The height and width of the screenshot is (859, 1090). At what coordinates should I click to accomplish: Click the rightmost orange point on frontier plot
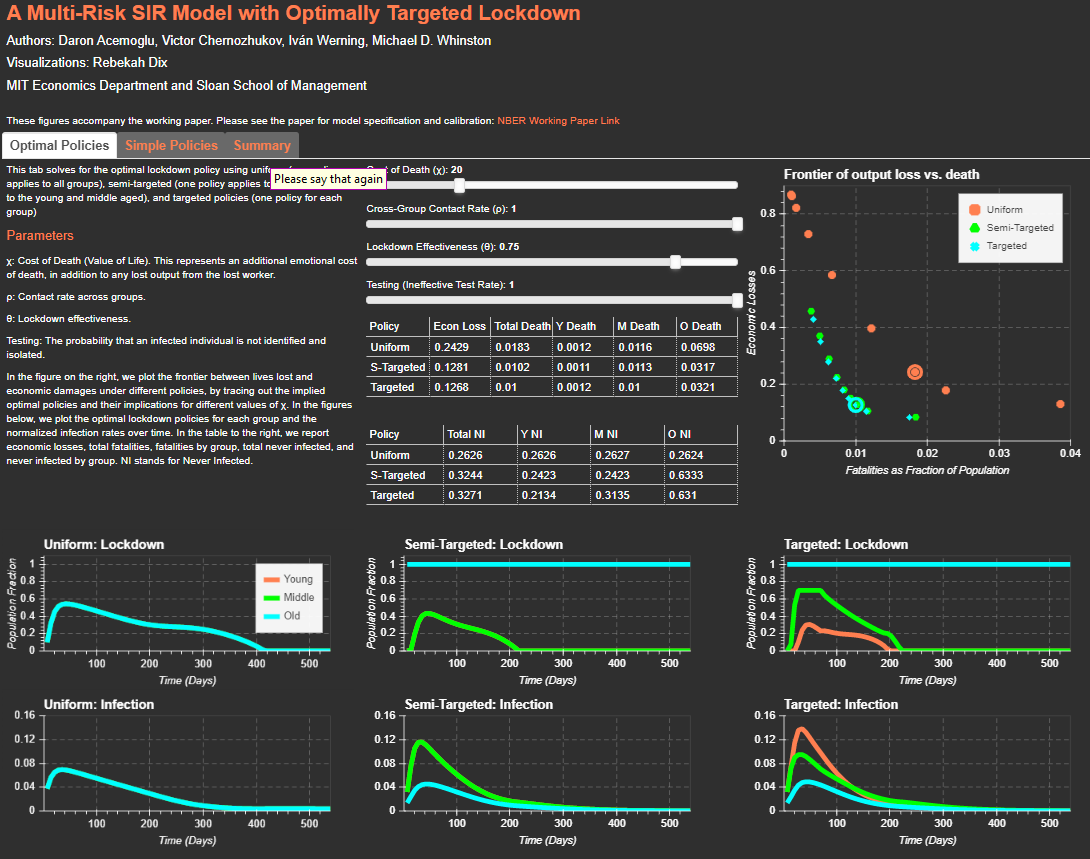(x=1060, y=404)
